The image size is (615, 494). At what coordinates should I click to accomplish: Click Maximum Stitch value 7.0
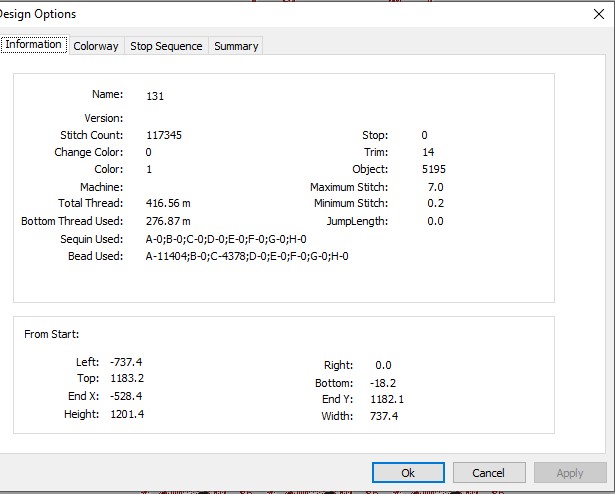[435, 187]
